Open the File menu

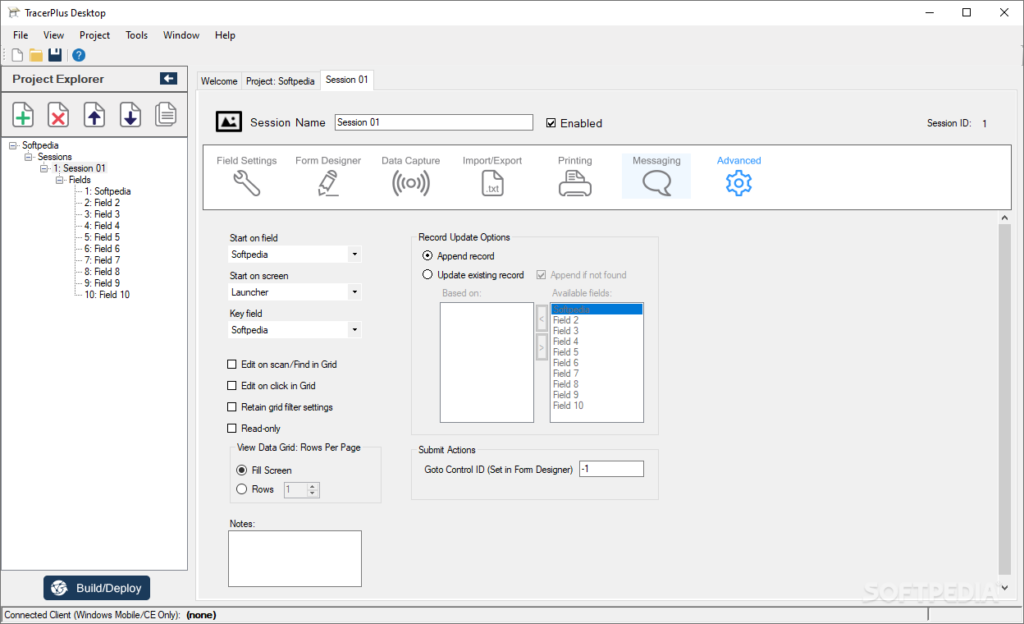click(20, 35)
